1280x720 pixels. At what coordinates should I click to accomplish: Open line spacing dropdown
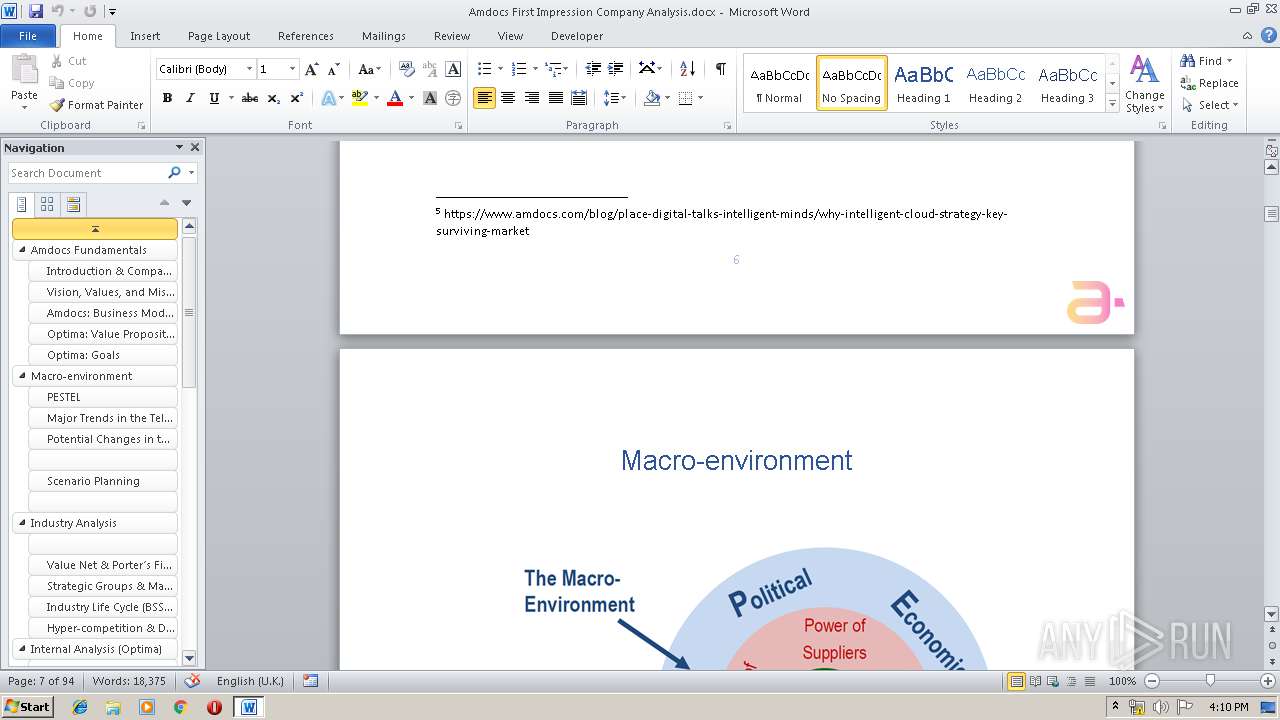point(615,98)
